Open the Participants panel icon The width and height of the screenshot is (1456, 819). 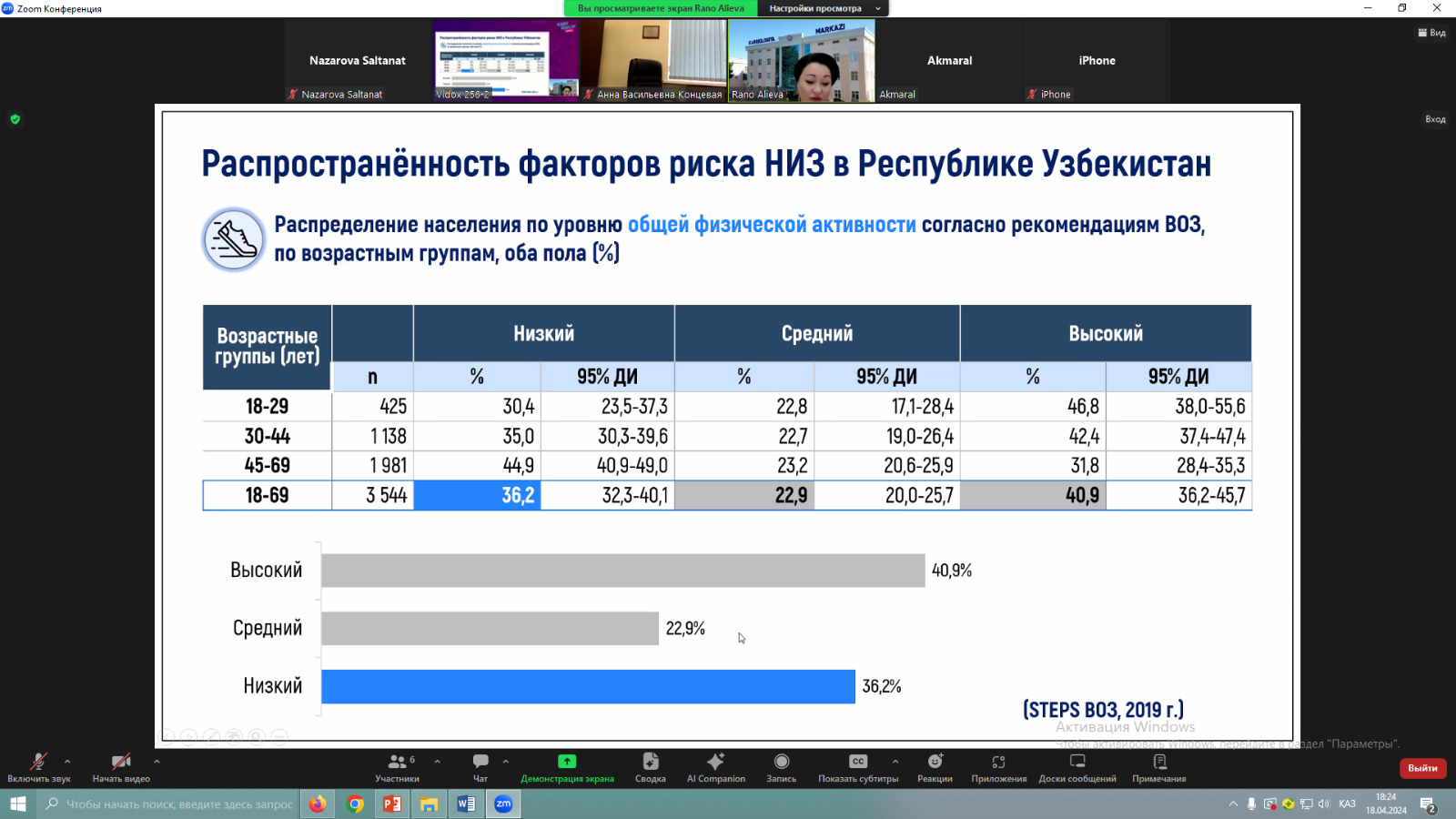(398, 763)
